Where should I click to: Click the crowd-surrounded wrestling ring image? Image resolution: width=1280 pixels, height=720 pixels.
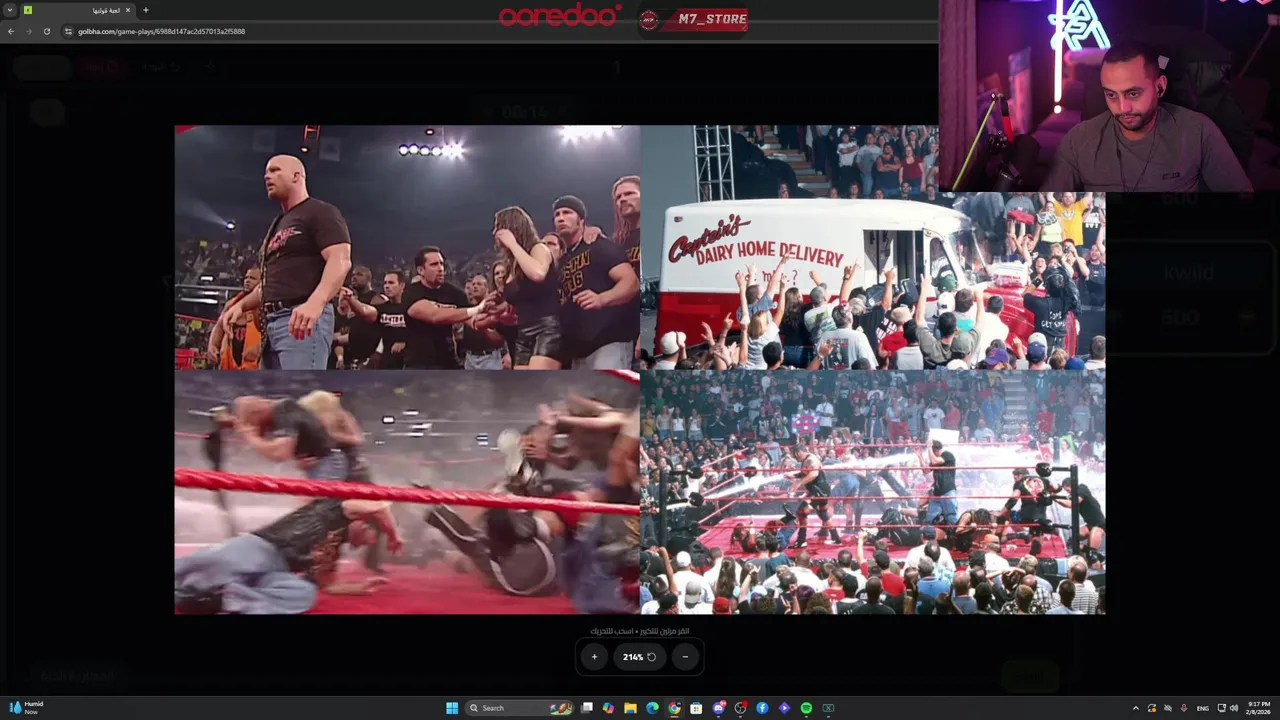(872, 492)
